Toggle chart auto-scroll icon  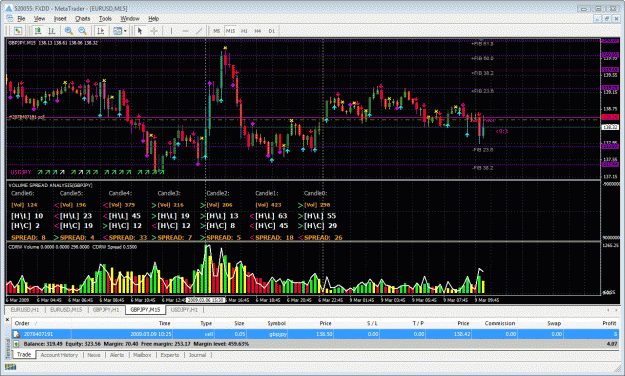(100, 31)
